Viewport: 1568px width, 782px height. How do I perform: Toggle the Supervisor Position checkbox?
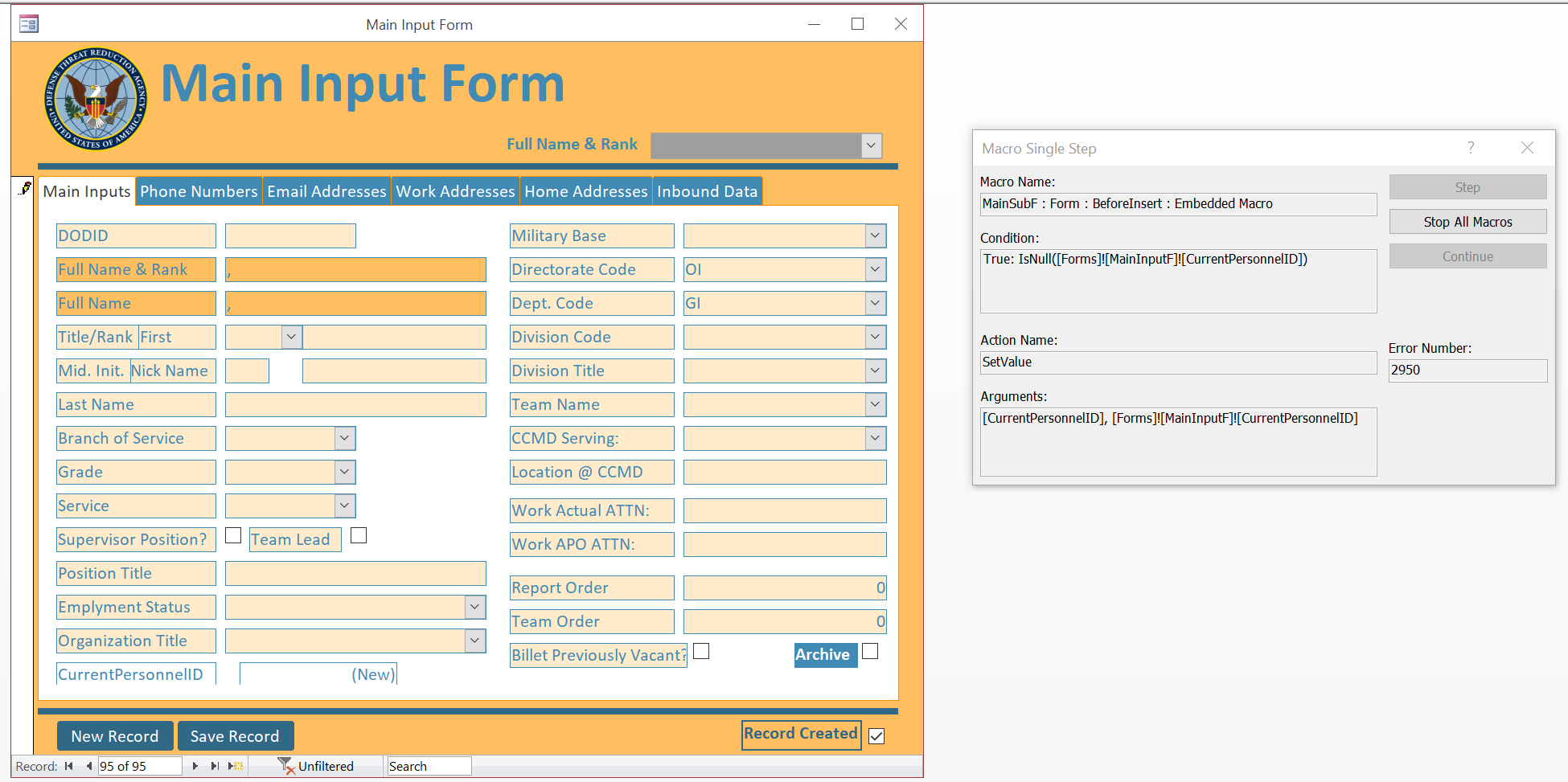pos(233,535)
